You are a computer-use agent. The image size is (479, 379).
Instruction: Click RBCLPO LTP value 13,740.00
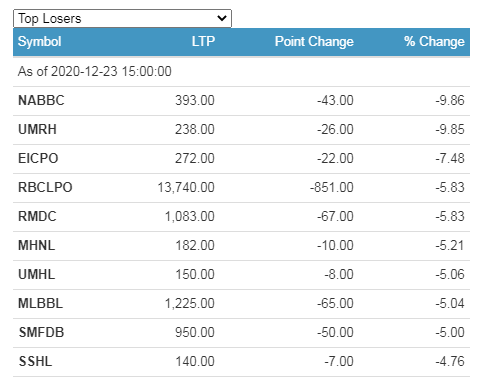186,187
